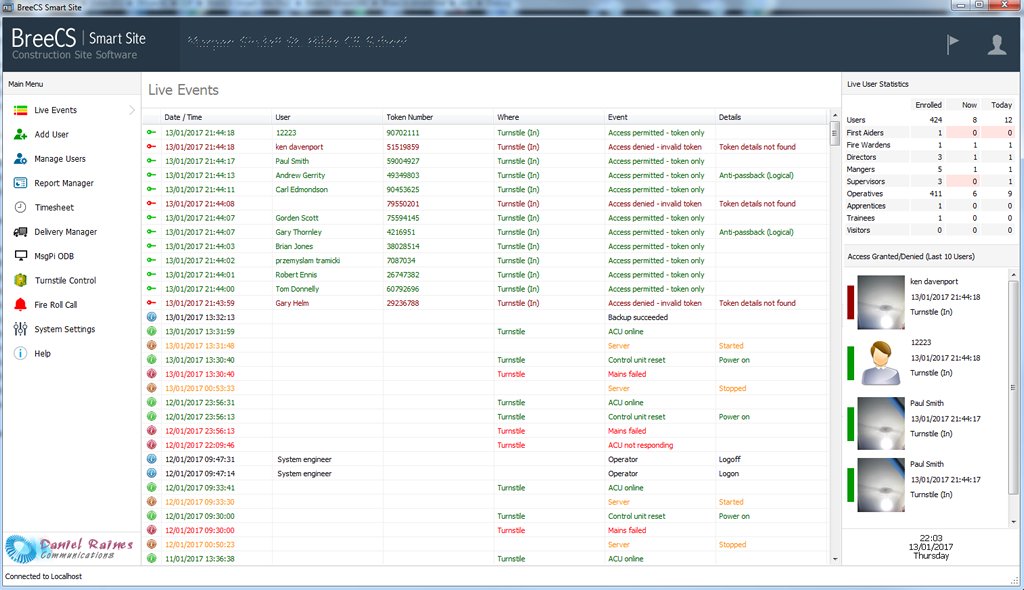Click the events list scrollbar thumb
Screen dimensions: 1024x590
tap(835, 133)
